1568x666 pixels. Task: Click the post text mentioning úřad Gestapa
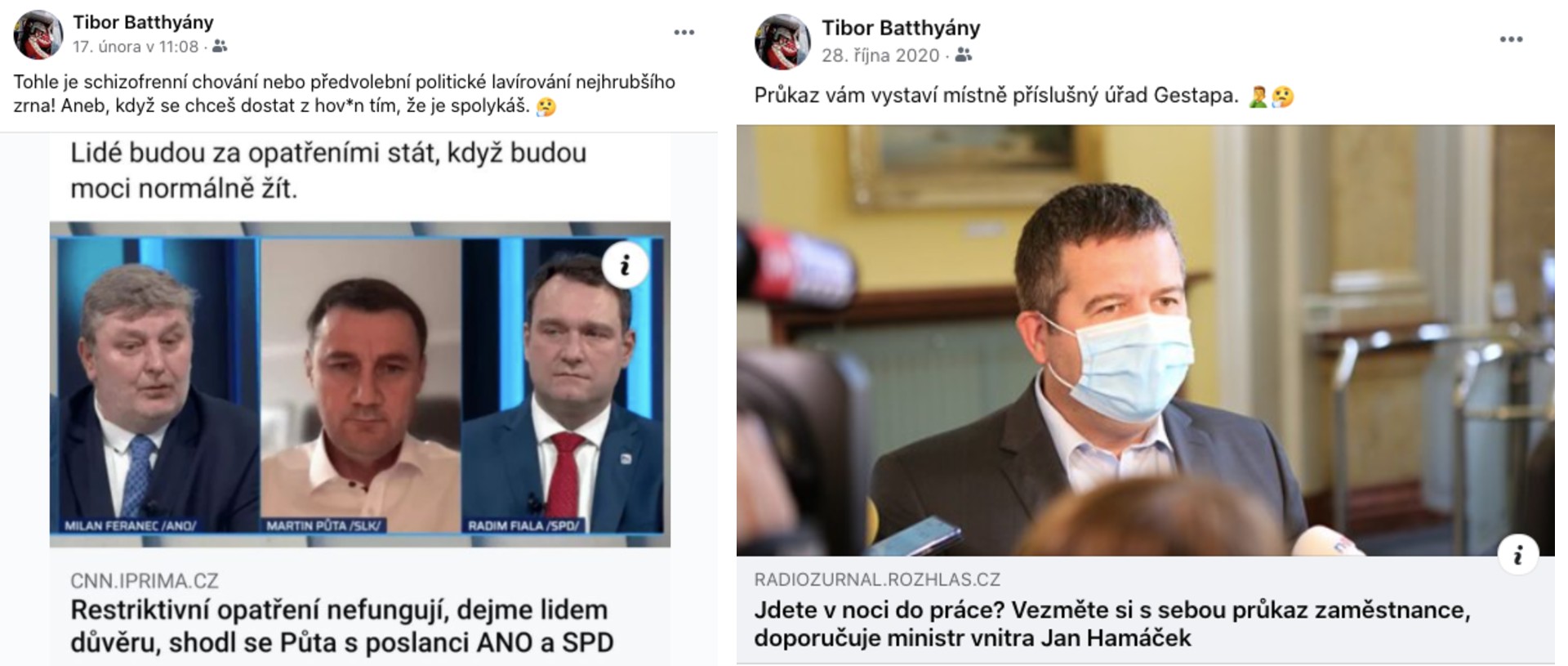pyautogui.click(x=996, y=96)
